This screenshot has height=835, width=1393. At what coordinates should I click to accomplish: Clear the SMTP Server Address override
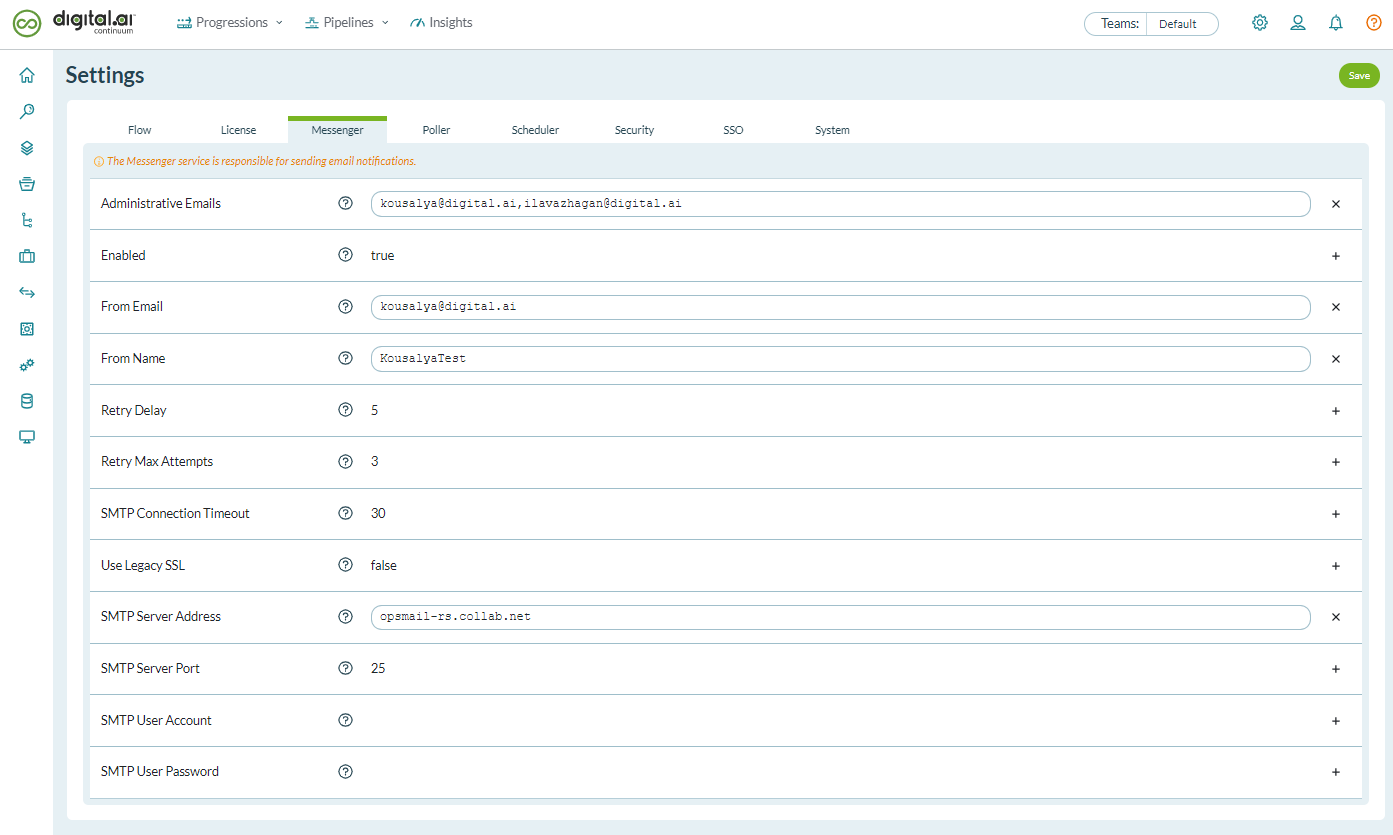pyautogui.click(x=1336, y=617)
